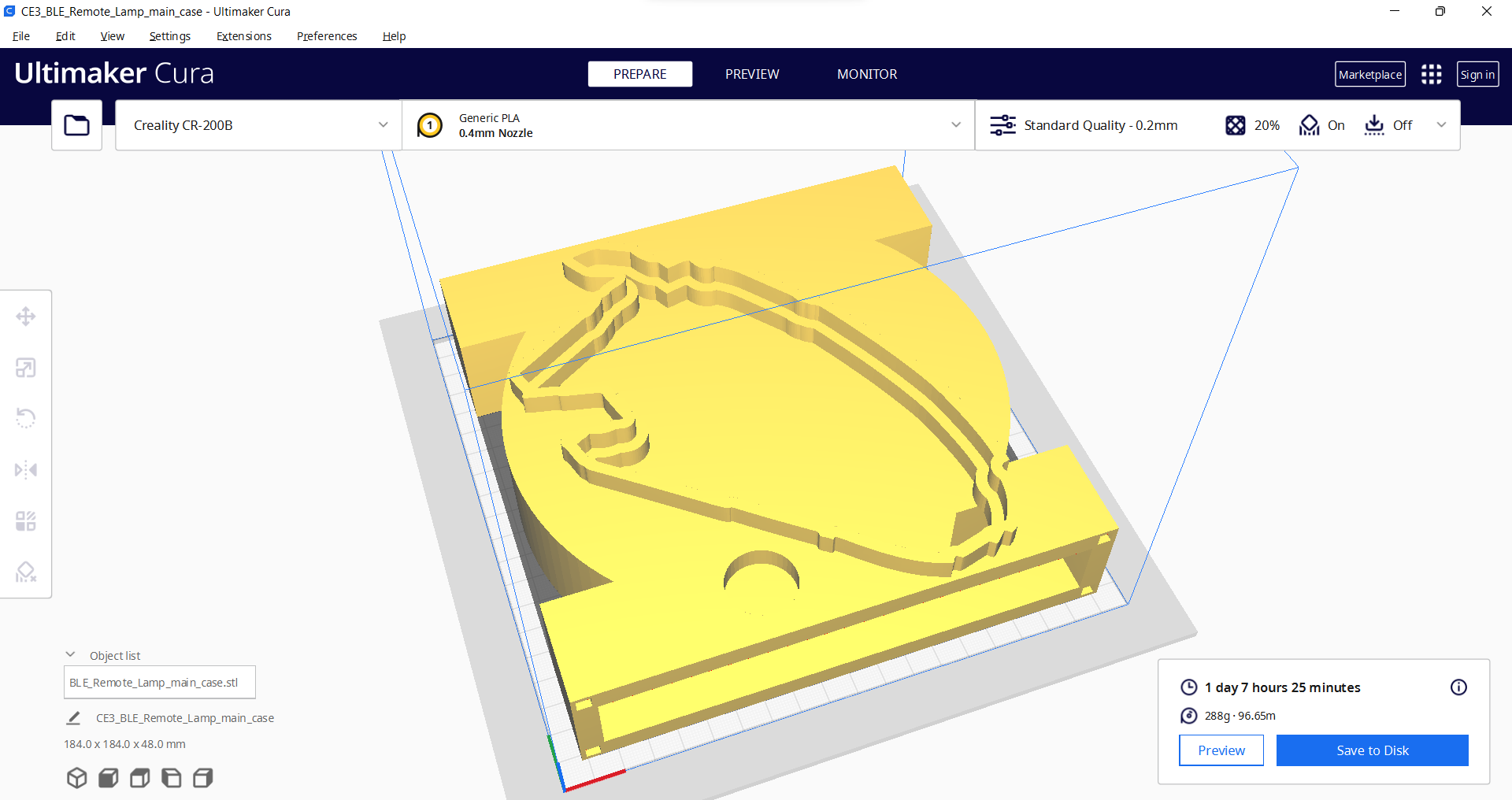This screenshot has width=1512, height=800.
Task: Click the Cura app icon in title bar
Action: point(9,11)
